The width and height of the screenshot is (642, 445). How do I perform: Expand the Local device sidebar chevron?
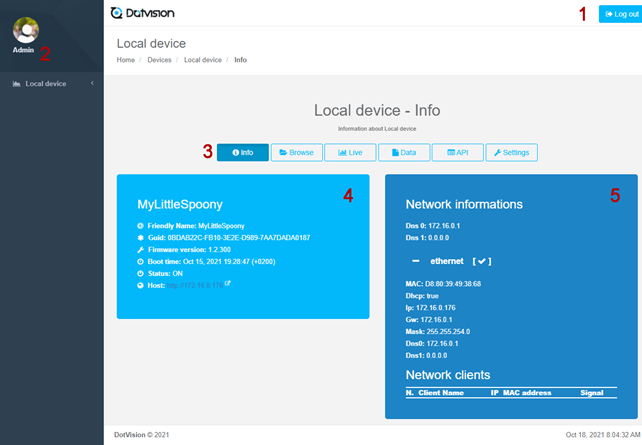pyautogui.click(x=92, y=83)
